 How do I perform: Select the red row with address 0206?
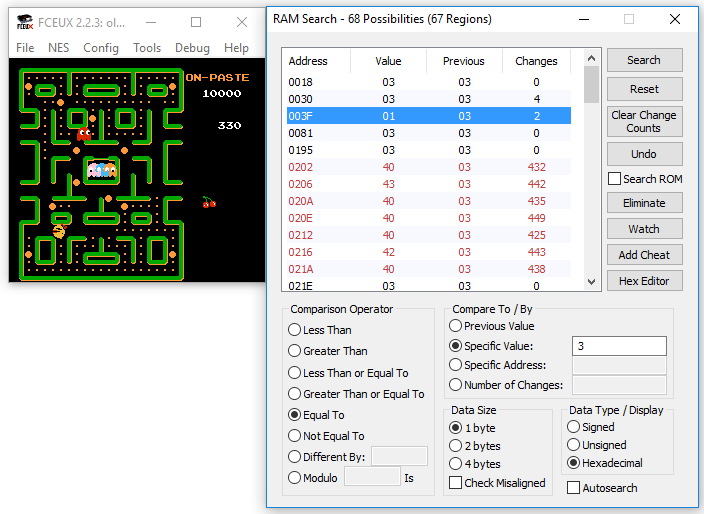point(429,184)
